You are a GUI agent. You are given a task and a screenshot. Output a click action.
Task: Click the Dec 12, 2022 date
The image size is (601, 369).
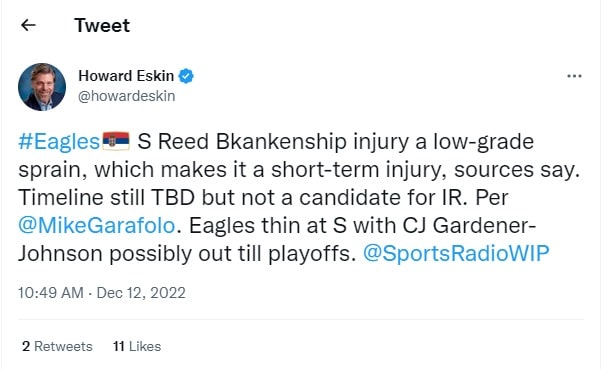pos(141,293)
